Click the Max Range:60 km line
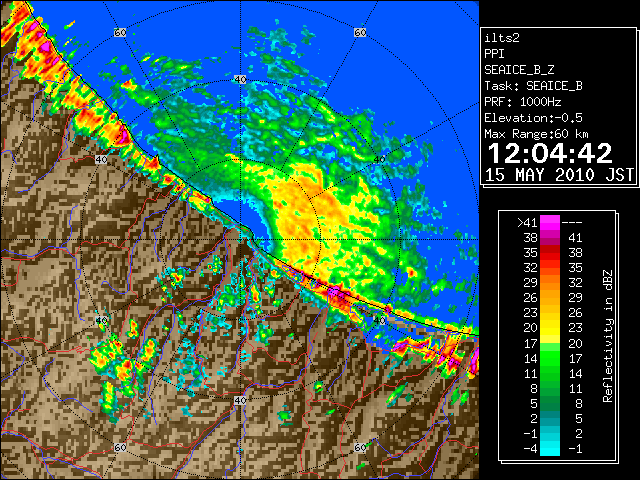Viewport: 640px width, 480px height. point(536,134)
